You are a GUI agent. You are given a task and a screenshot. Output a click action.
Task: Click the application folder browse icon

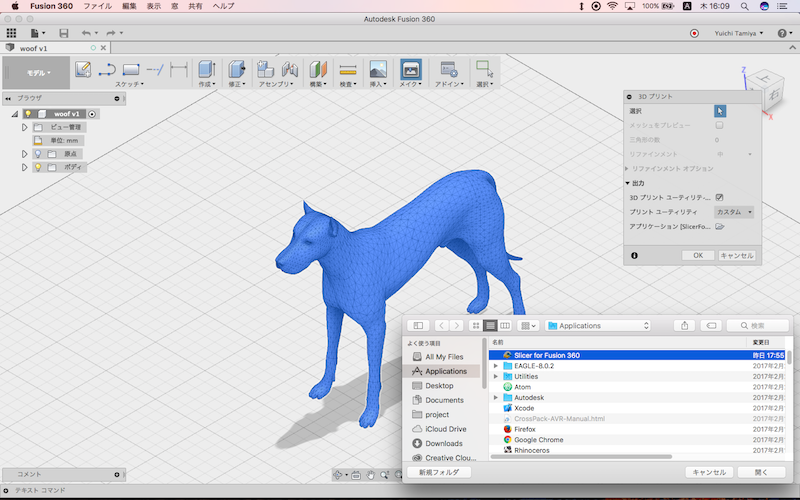click(720, 227)
